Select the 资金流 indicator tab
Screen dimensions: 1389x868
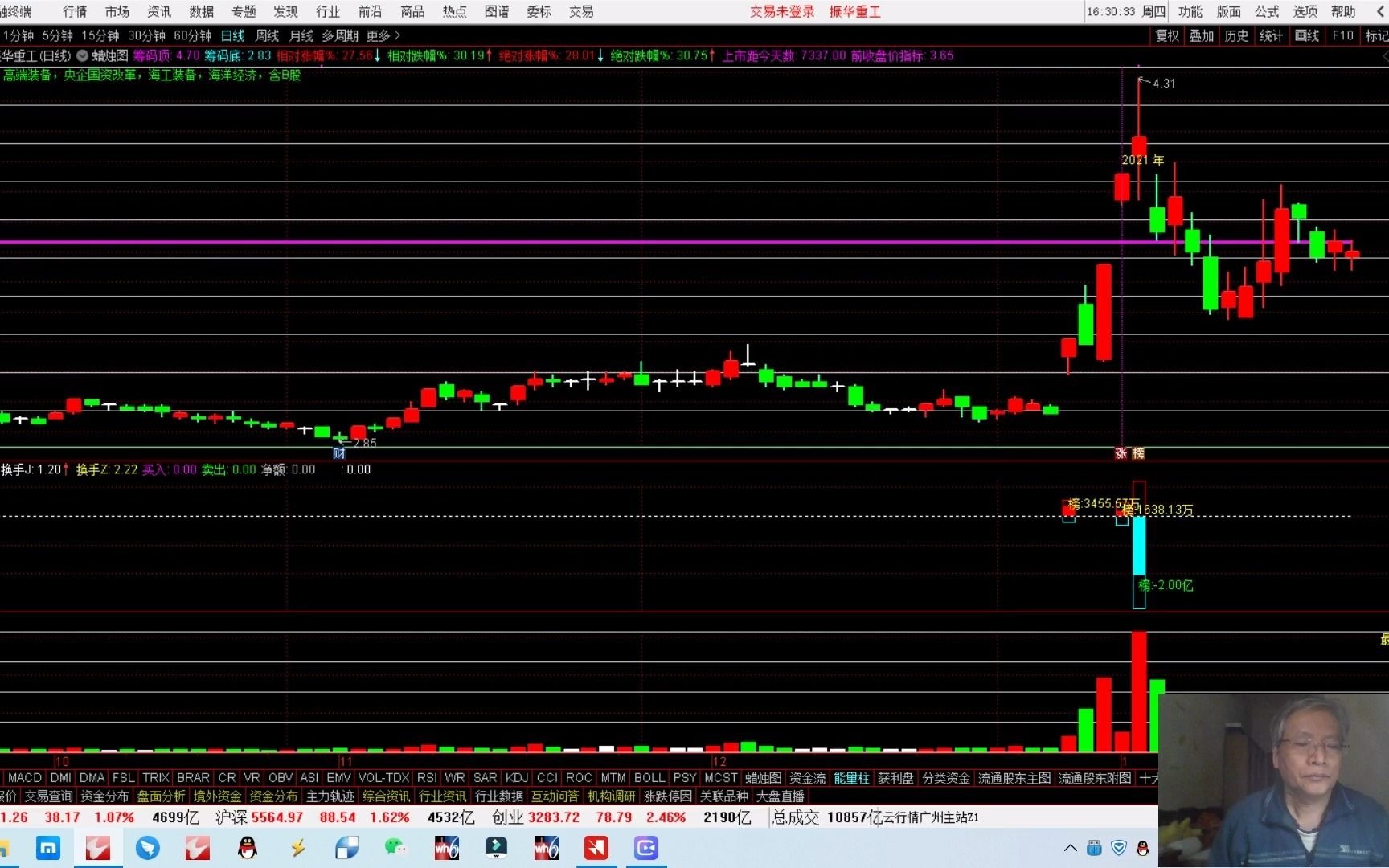click(x=807, y=778)
